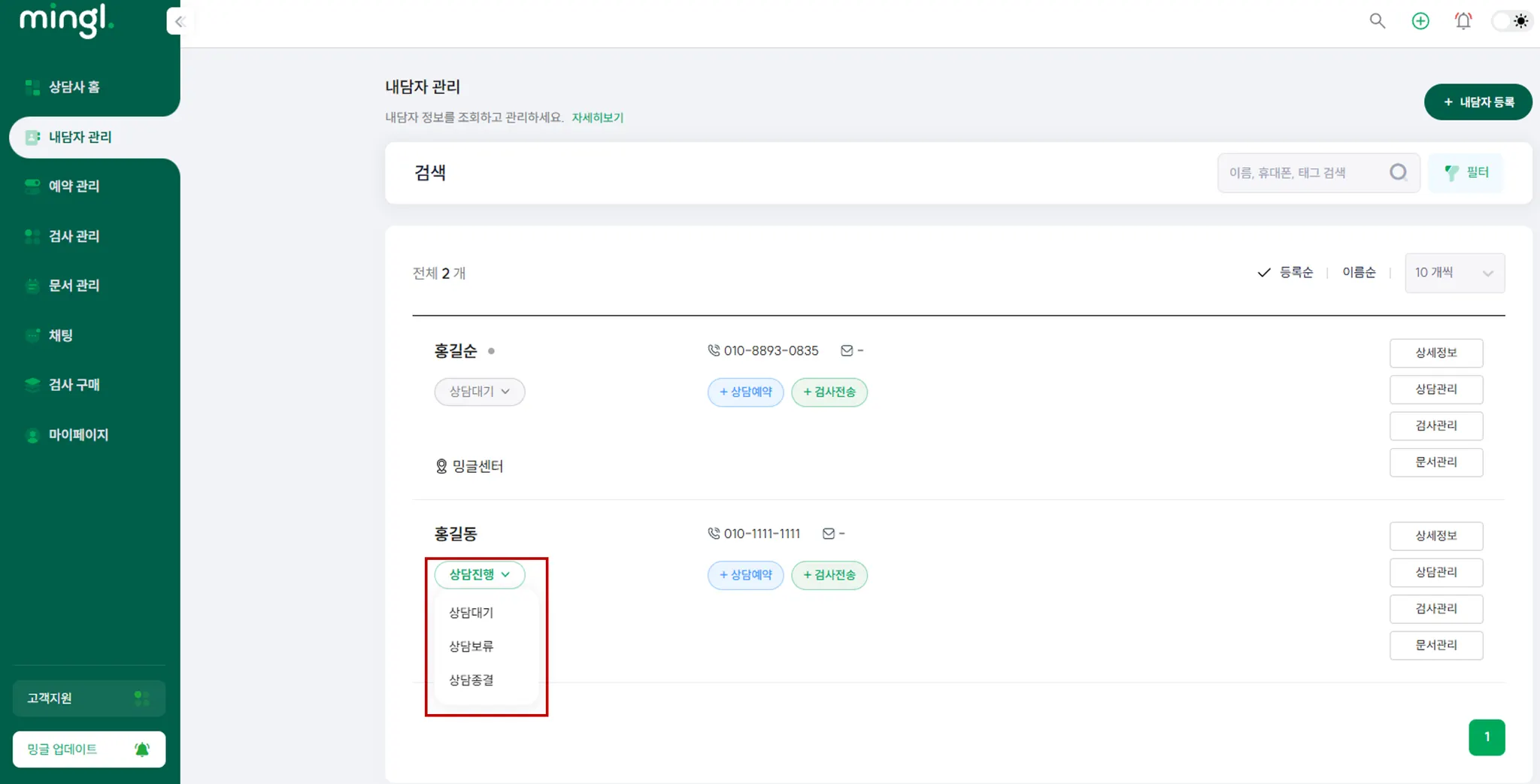Open the 자세히보기 link
The height and width of the screenshot is (784, 1540).
click(x=597, y=117)
